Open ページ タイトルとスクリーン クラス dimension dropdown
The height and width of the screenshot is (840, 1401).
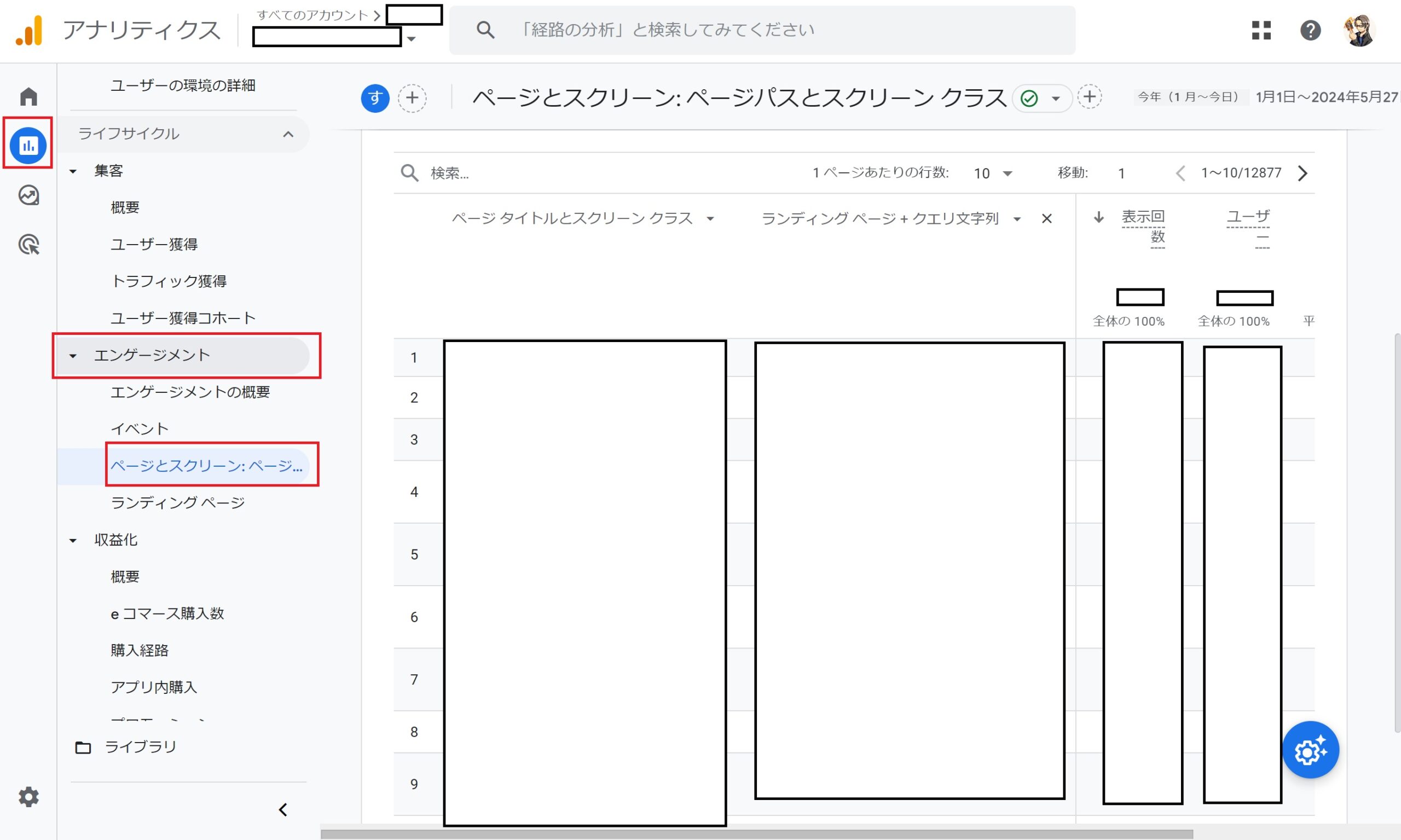point(710,218)
